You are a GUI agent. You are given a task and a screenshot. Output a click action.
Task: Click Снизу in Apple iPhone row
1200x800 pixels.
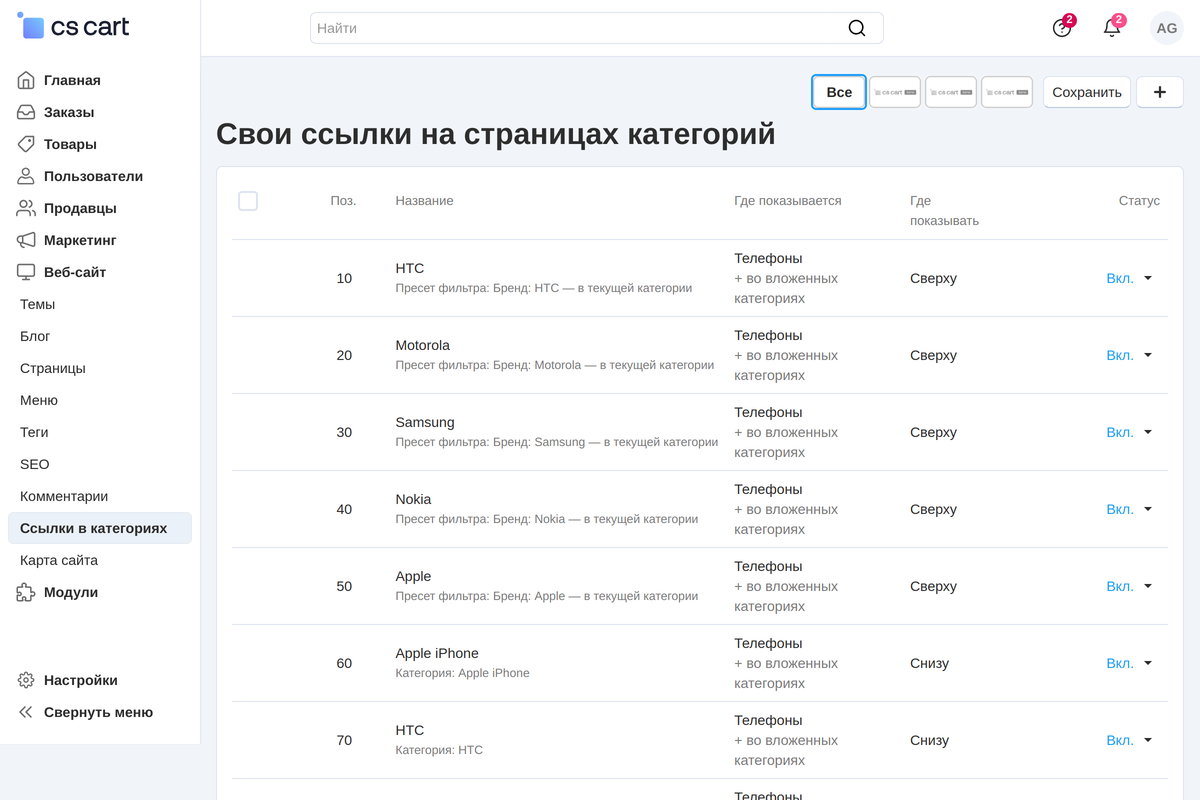pyautogui.click(x=929, y=663)
